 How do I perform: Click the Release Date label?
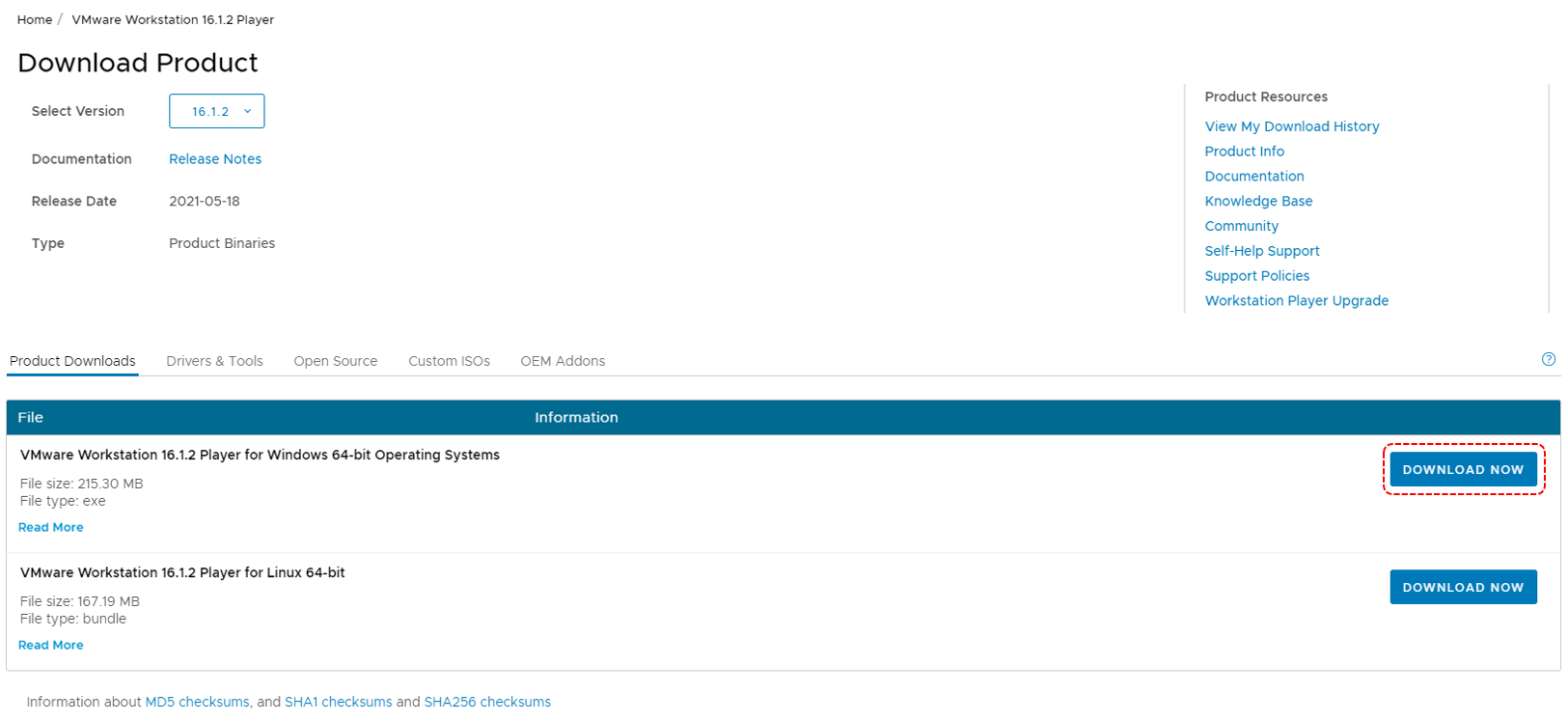pyautogui.click(x=74, y=202)
